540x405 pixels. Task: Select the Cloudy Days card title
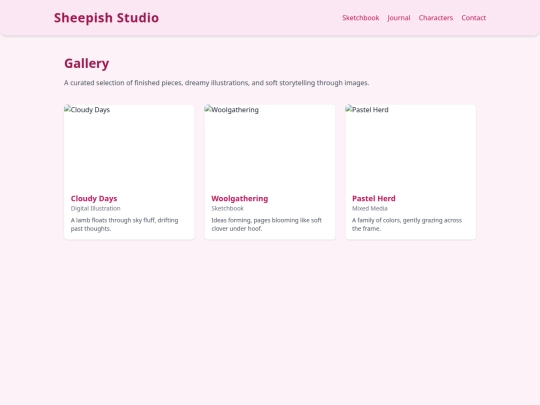pyautogui.click(x=94, y=198)
